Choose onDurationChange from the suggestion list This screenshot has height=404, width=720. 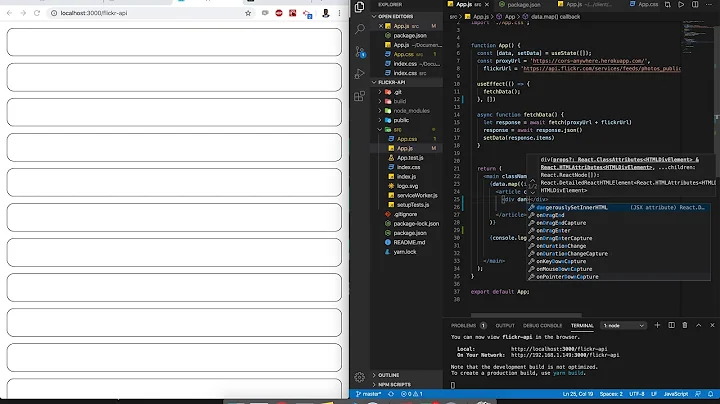[618, 246]
